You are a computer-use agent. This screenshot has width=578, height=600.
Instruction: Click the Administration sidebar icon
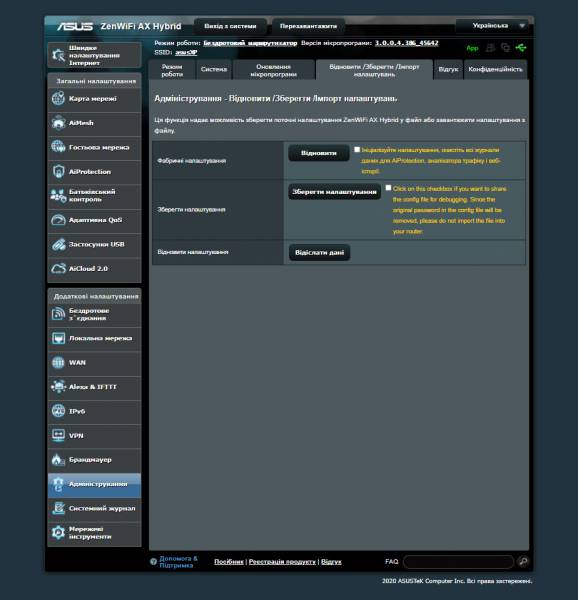coord(58,484)
